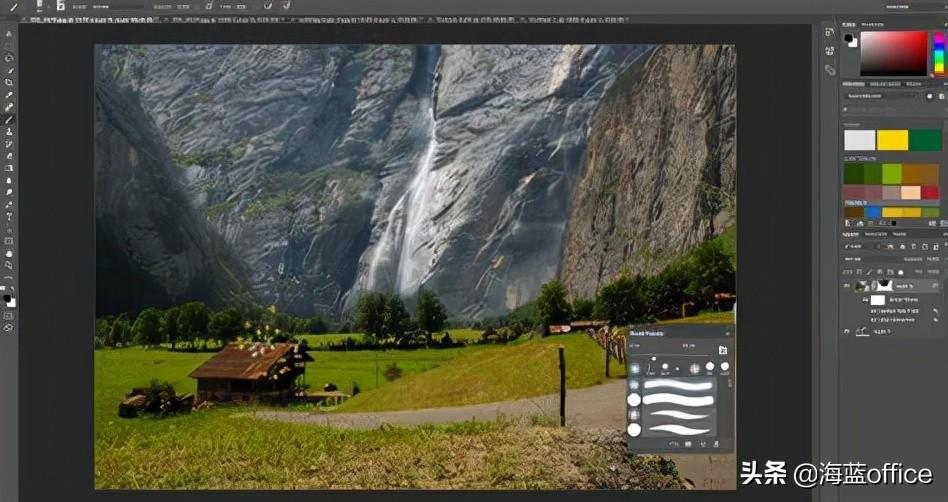This screenshot has width=948, height=502.
Task: Choose the yellow swatch
Action: click(x=892, y=140)
